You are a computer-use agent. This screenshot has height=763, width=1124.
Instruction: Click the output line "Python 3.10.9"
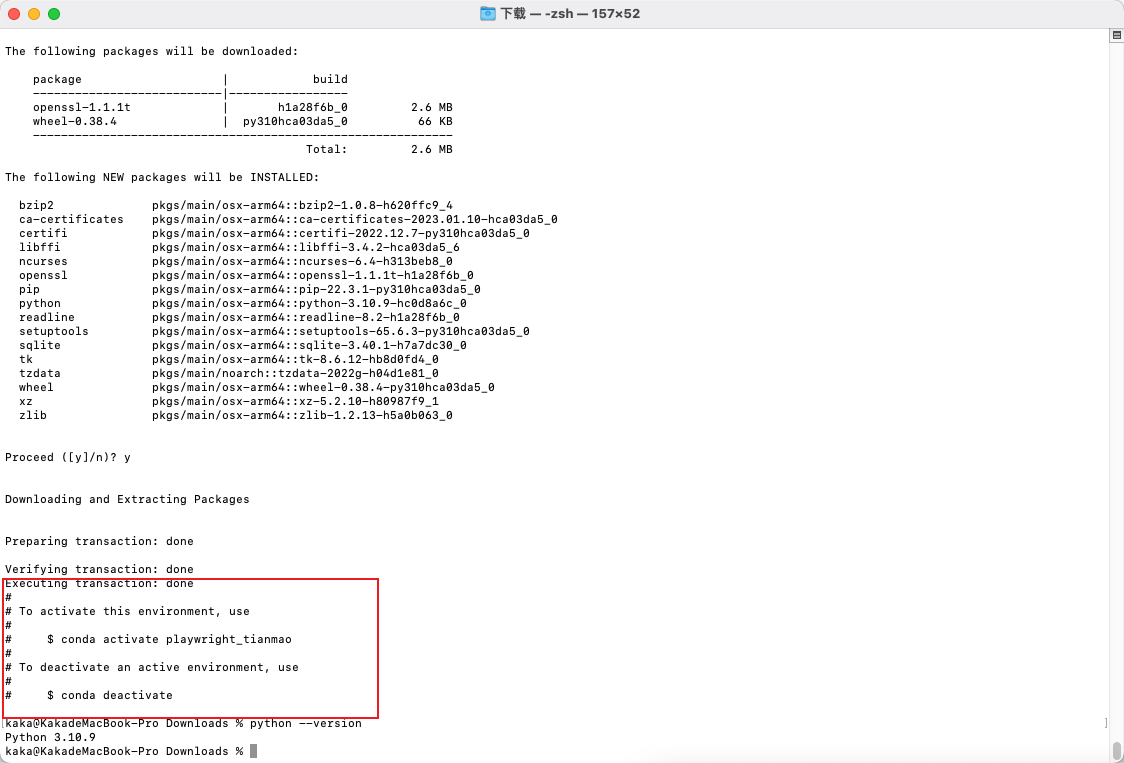pyautogui.click(x=50, y=737)
